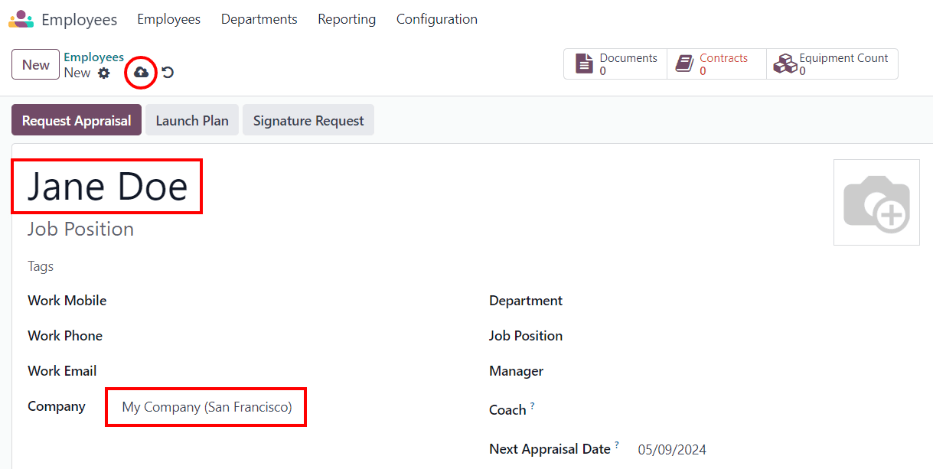Click the New button
Screen dimensions: 933x469
pyautogui.click(x=35, y=65)
